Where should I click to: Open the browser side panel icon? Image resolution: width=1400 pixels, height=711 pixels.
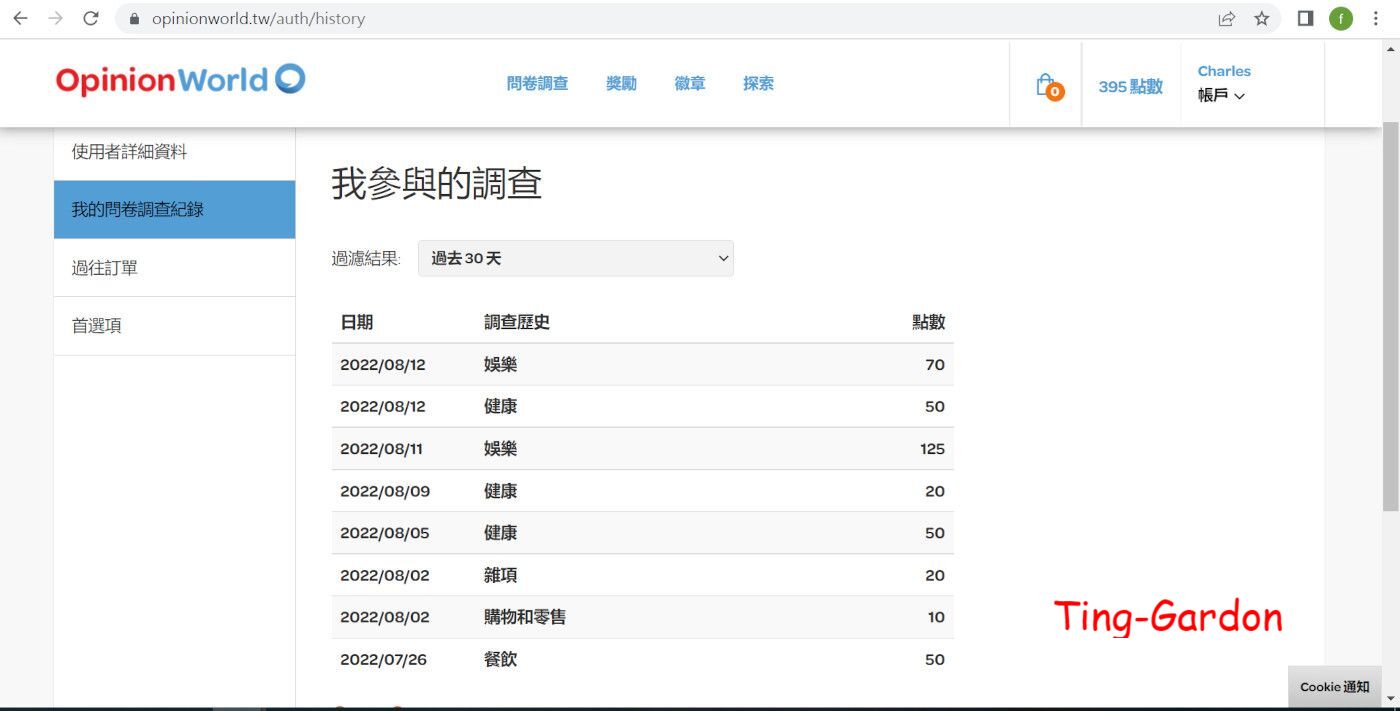tap(1305, 18)
